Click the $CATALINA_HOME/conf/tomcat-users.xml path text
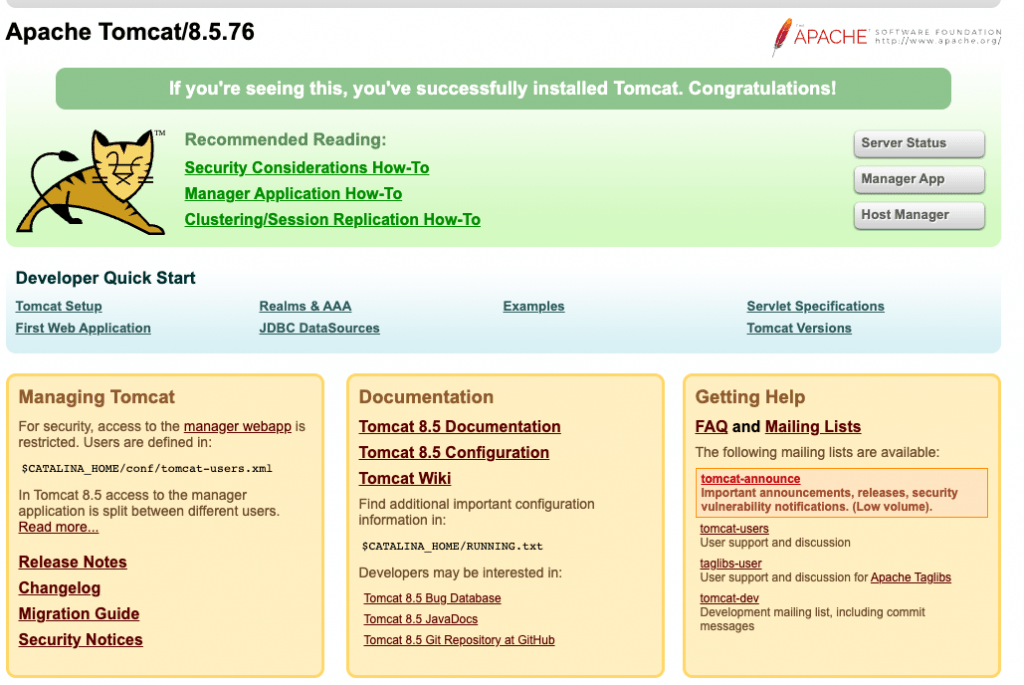Viewport: 1024px width, 685px height. 147,469
